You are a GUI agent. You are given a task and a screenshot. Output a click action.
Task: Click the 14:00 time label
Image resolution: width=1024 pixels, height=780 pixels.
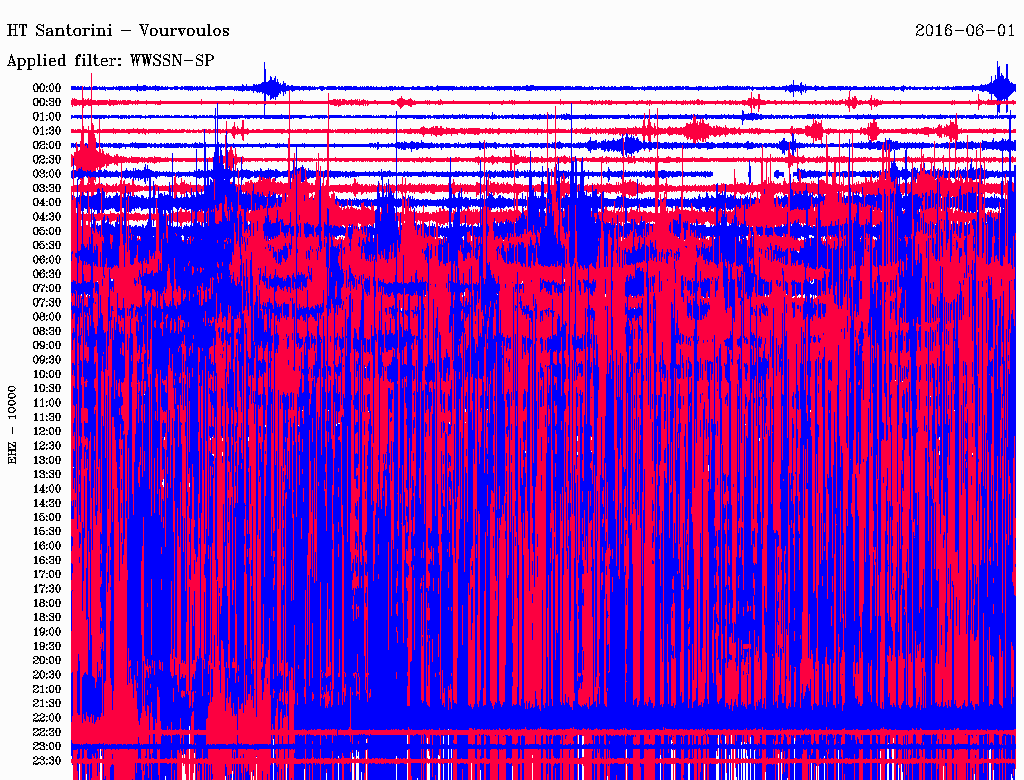click(x=47, y=489)
